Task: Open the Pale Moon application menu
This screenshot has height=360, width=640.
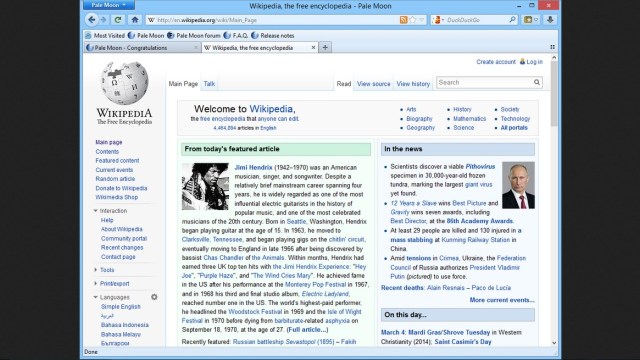Action: (108, 5)
